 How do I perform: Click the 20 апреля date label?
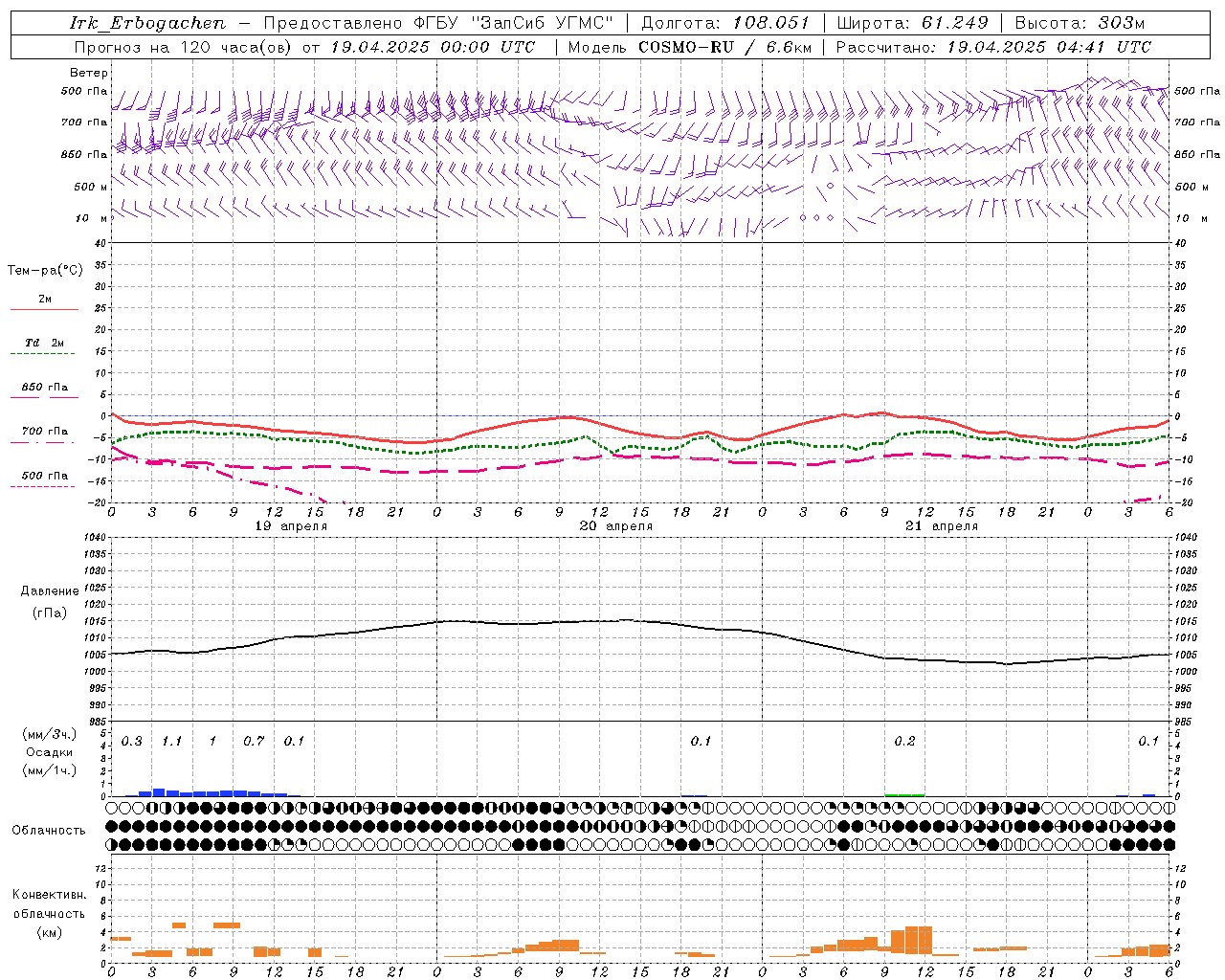616,526
